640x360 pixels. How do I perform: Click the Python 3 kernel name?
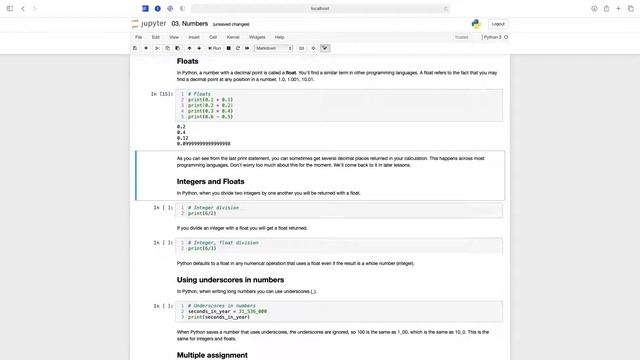click(492, 37)
